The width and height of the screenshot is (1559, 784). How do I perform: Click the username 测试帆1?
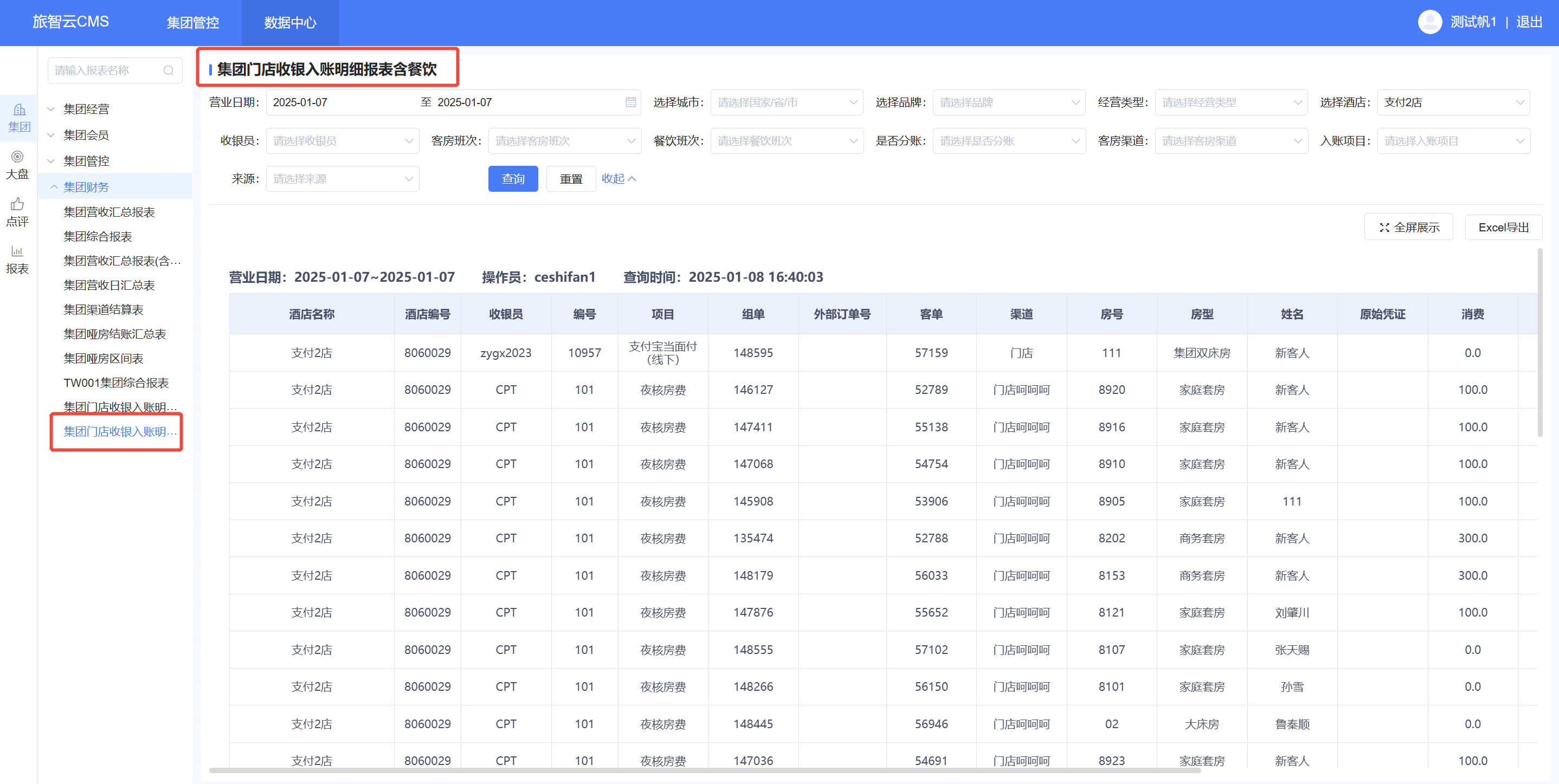tap(1473, 22)
